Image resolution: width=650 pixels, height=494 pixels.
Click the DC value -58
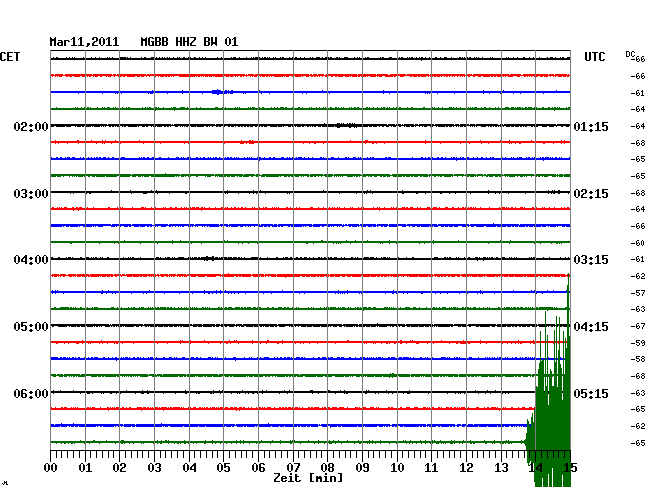coord(638,359)
